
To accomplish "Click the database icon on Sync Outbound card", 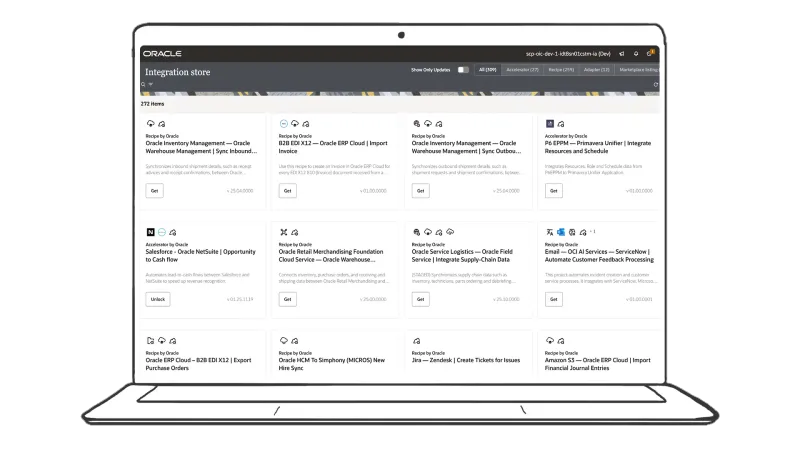I will 417,123.
